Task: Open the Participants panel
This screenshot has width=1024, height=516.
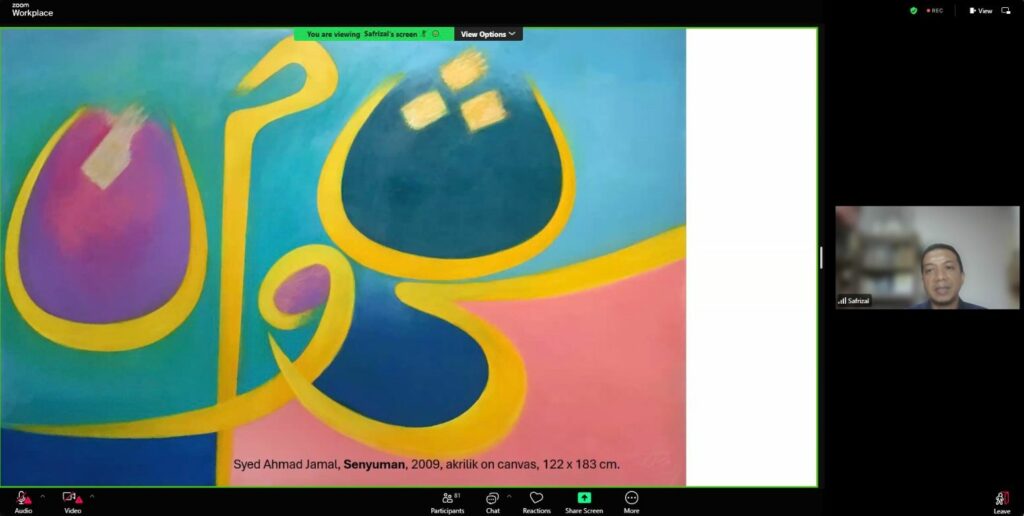Action: 447,501
